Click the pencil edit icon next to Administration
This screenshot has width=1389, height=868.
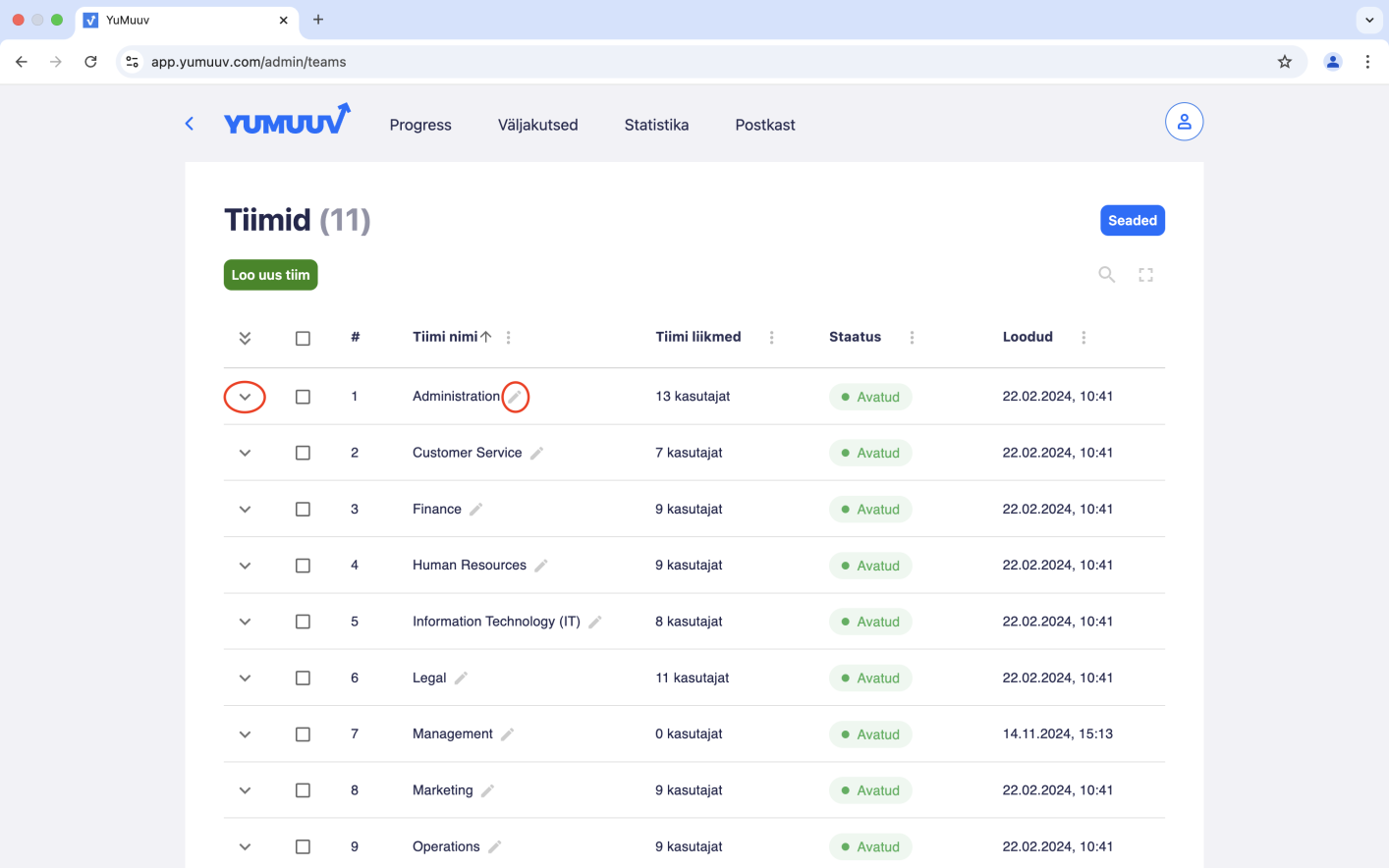(x=515, y=397)
